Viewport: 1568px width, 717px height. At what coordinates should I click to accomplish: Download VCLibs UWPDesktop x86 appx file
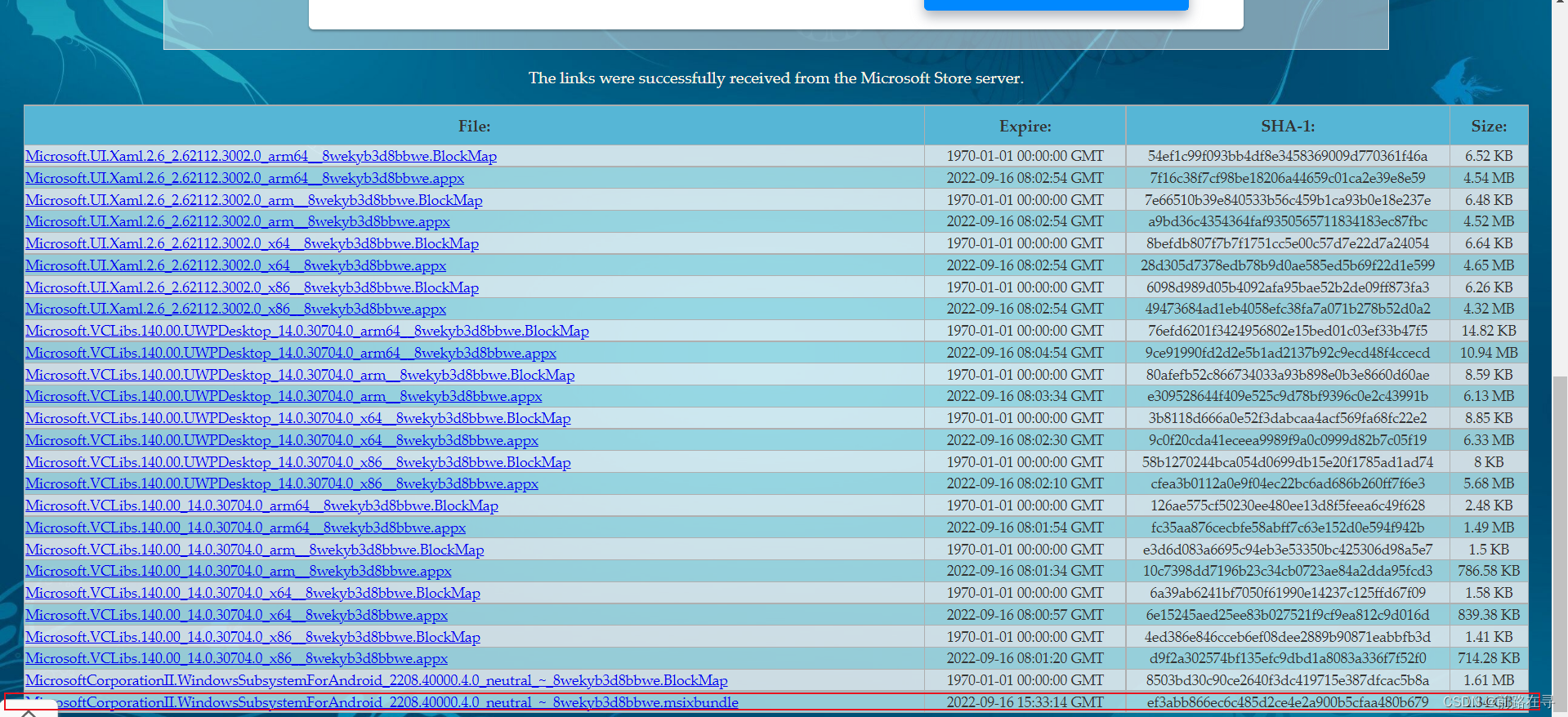(282, 483)
